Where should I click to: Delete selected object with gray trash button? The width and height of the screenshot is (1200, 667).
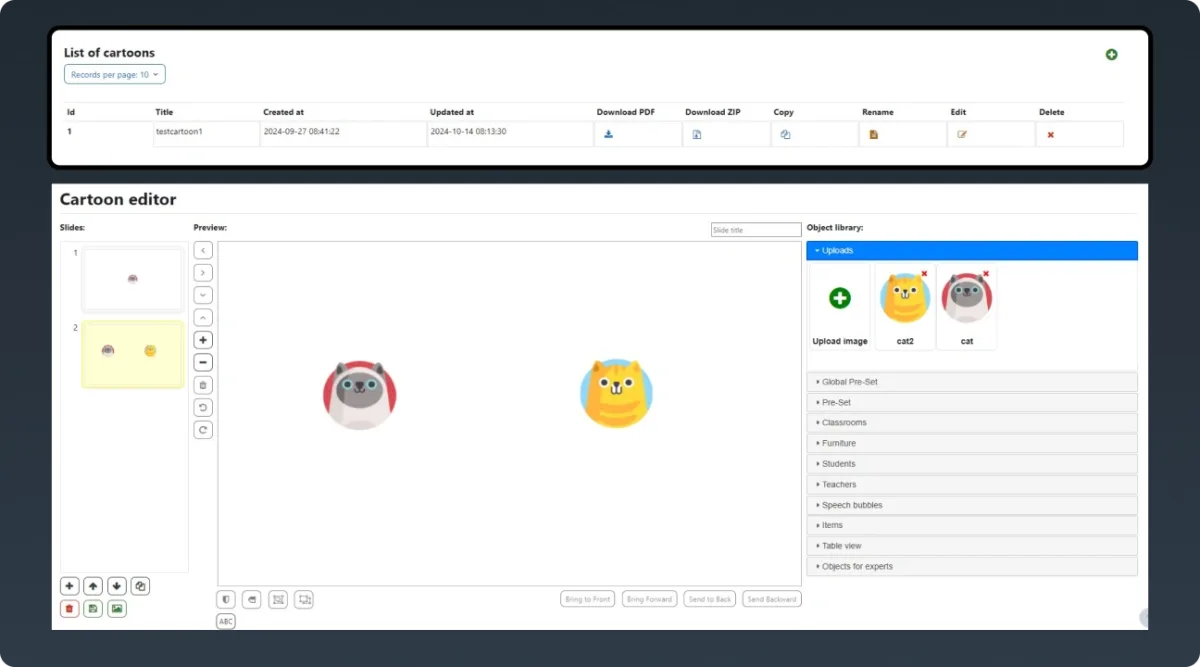(203, 385)
